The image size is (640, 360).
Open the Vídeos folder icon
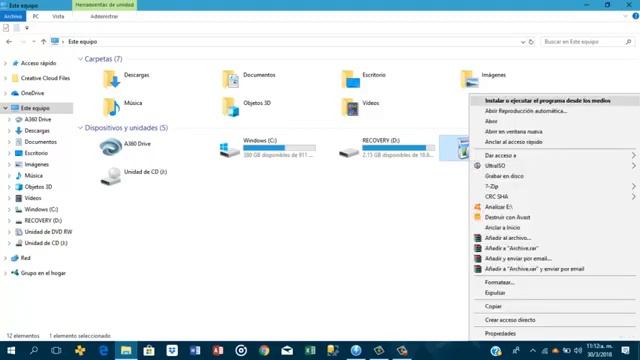[350, 107]
